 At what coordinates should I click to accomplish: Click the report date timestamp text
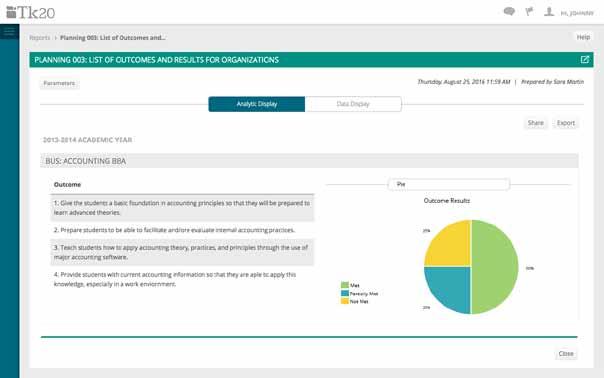tap(464, 82)
